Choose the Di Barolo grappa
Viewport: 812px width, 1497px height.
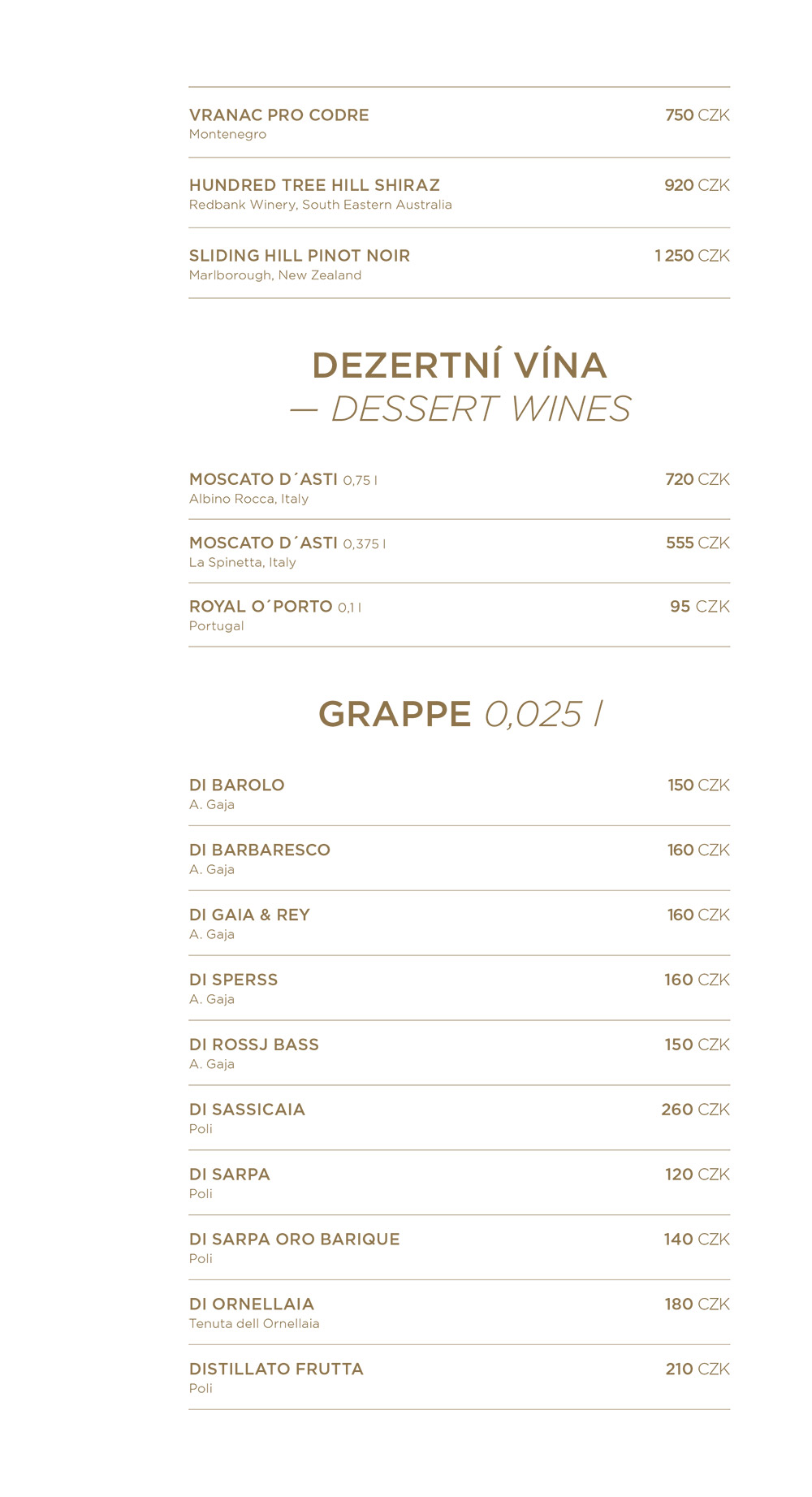pyautogui.click(x=460, y=794)
